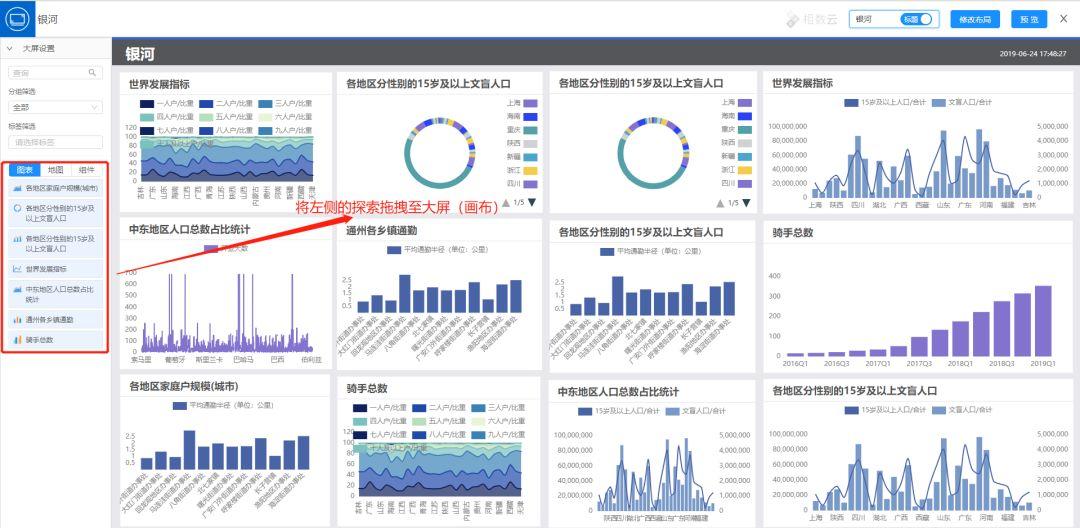Click the 预览 button

(x=1029, y=19)
